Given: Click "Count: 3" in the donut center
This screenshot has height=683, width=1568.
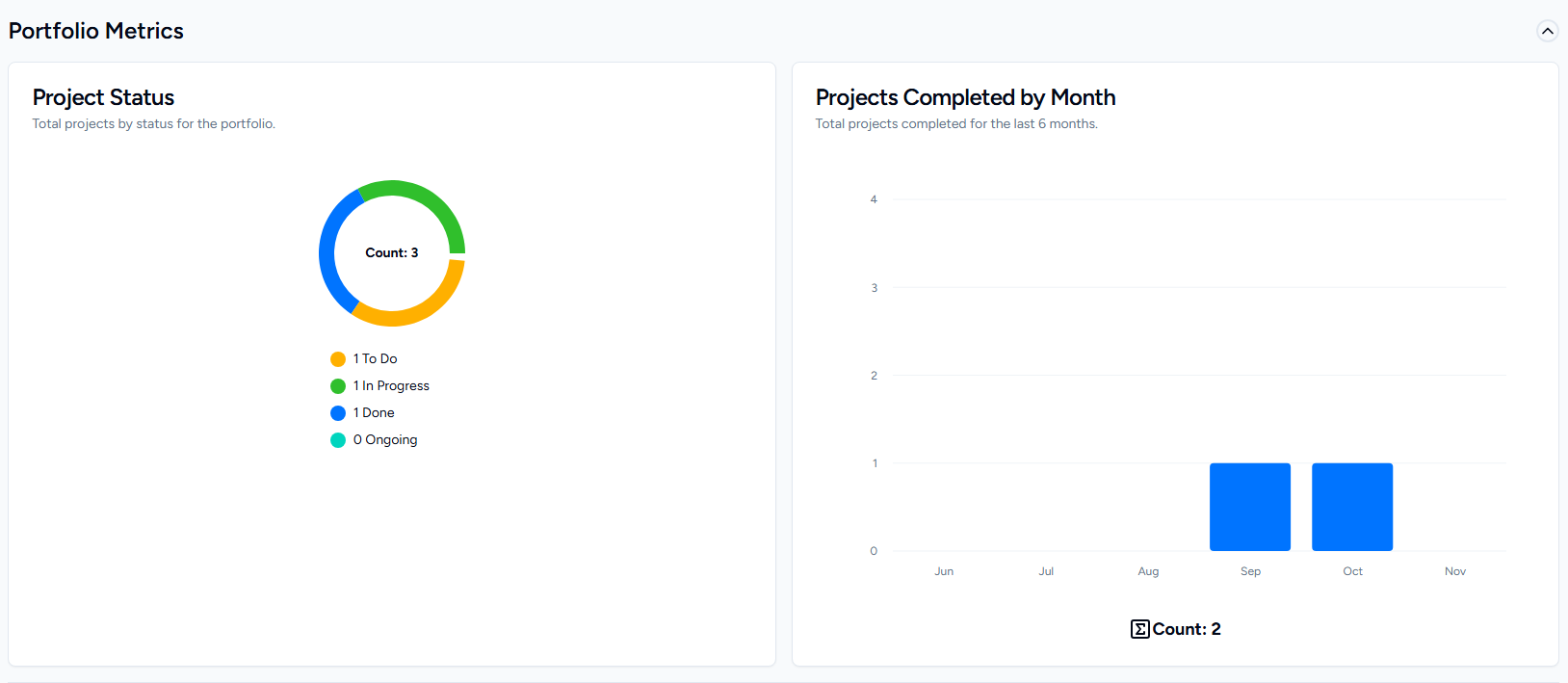Looking at the screenshot, I should 392,252.
